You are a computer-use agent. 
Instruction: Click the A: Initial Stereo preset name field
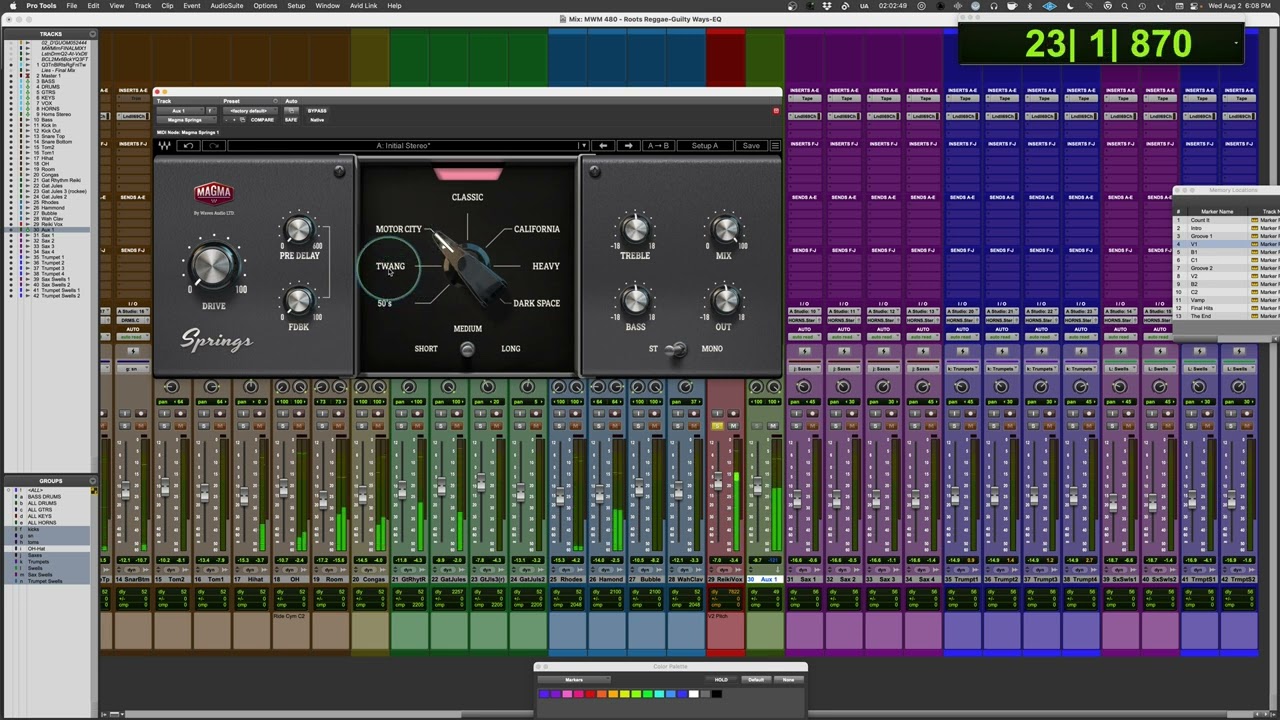pyautogui.click(x=404, y=146)
